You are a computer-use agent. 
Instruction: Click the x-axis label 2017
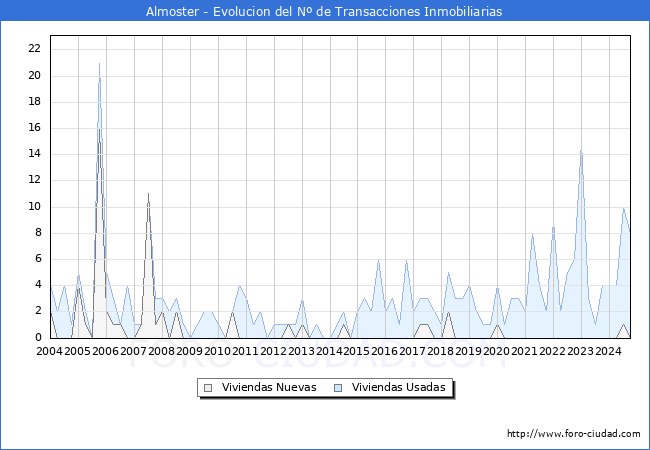(x=413, y=351)
